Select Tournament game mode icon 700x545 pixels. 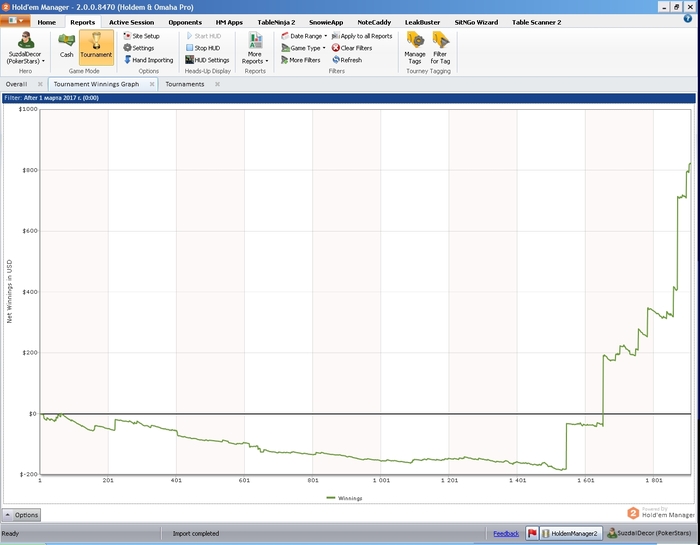(96, 45)
